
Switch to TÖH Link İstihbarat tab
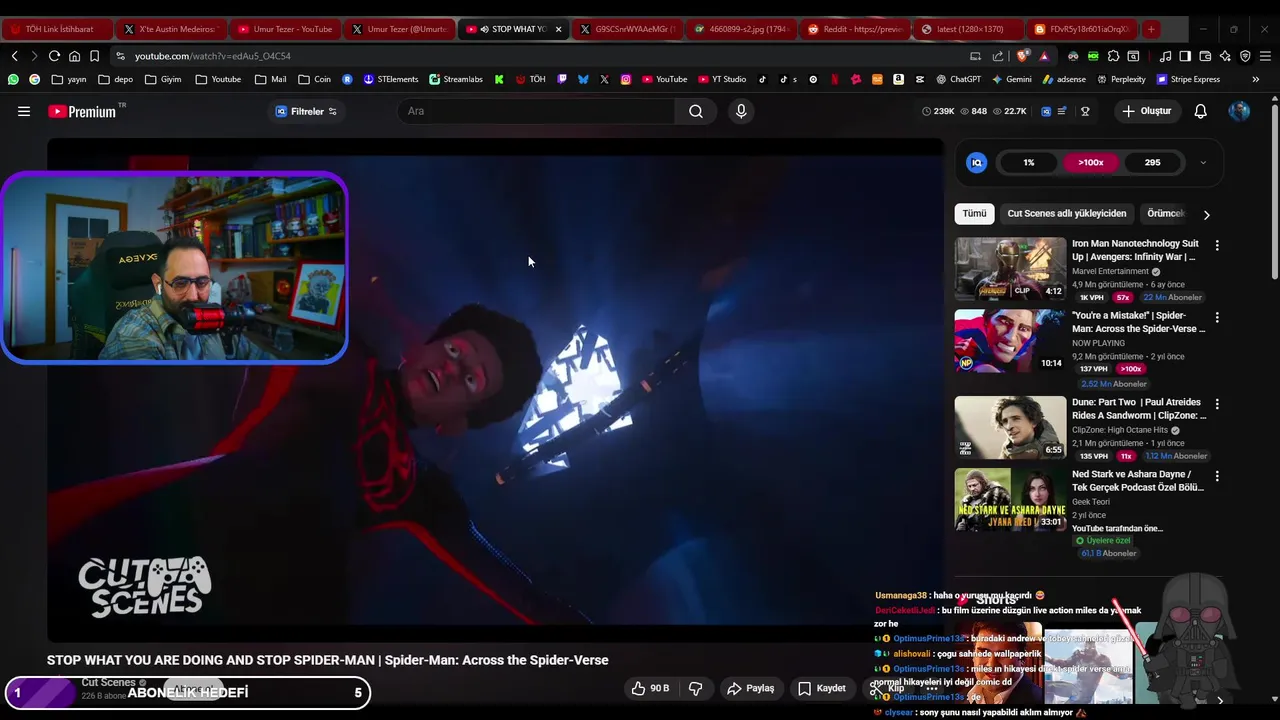point(57,29)
